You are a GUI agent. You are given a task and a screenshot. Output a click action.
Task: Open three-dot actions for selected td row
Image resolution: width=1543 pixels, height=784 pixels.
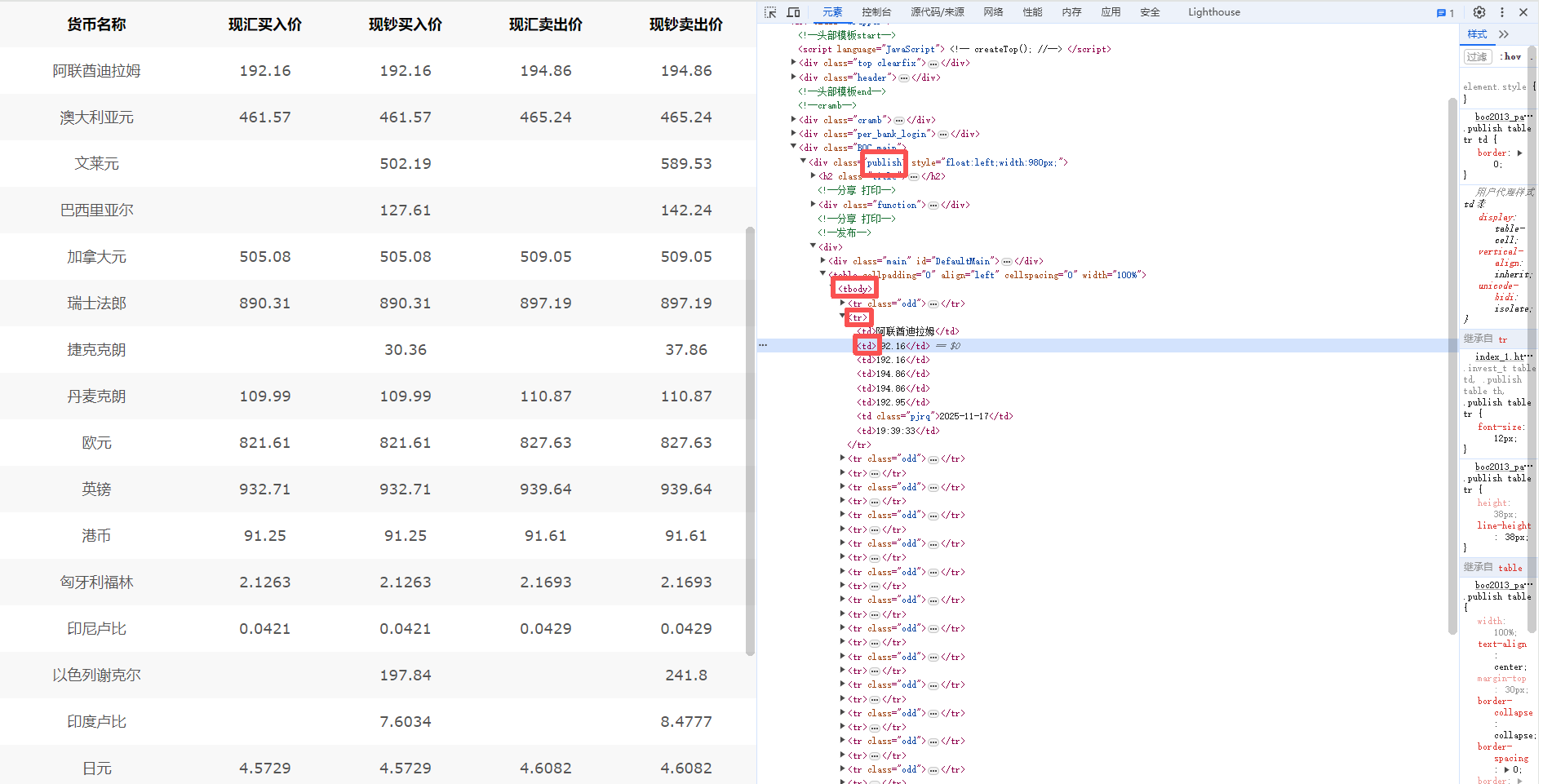coord(763,345)
